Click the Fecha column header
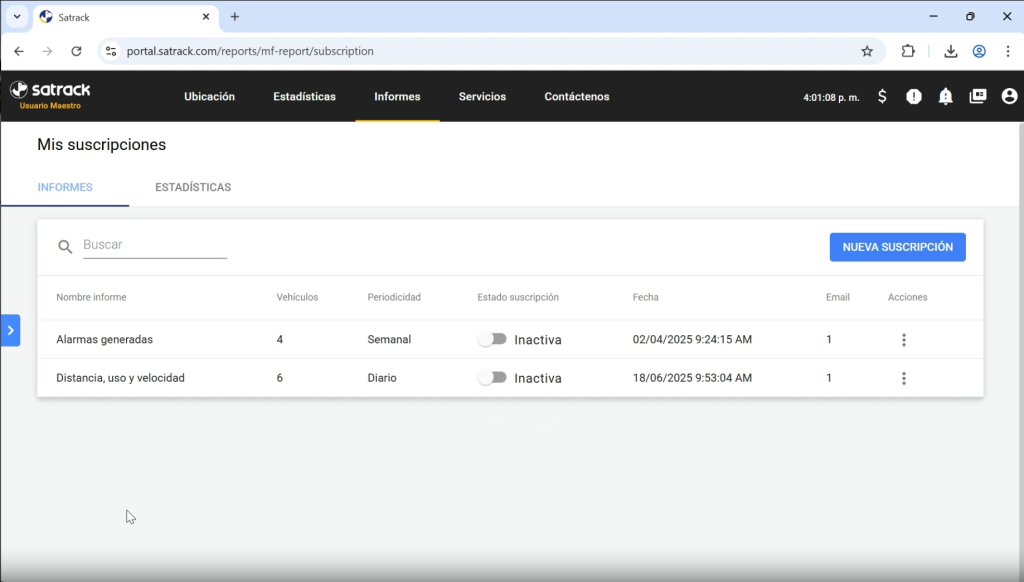The image size is (1024, 582). tap(645, 297)
